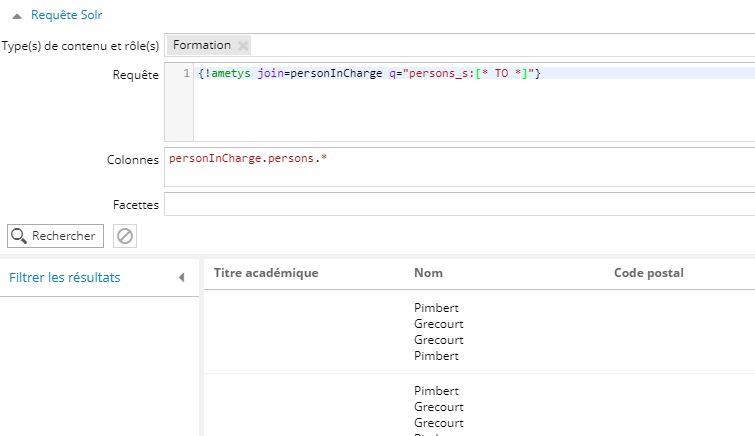
Task: Focus the Facettes input field
Action: (460, 204)
